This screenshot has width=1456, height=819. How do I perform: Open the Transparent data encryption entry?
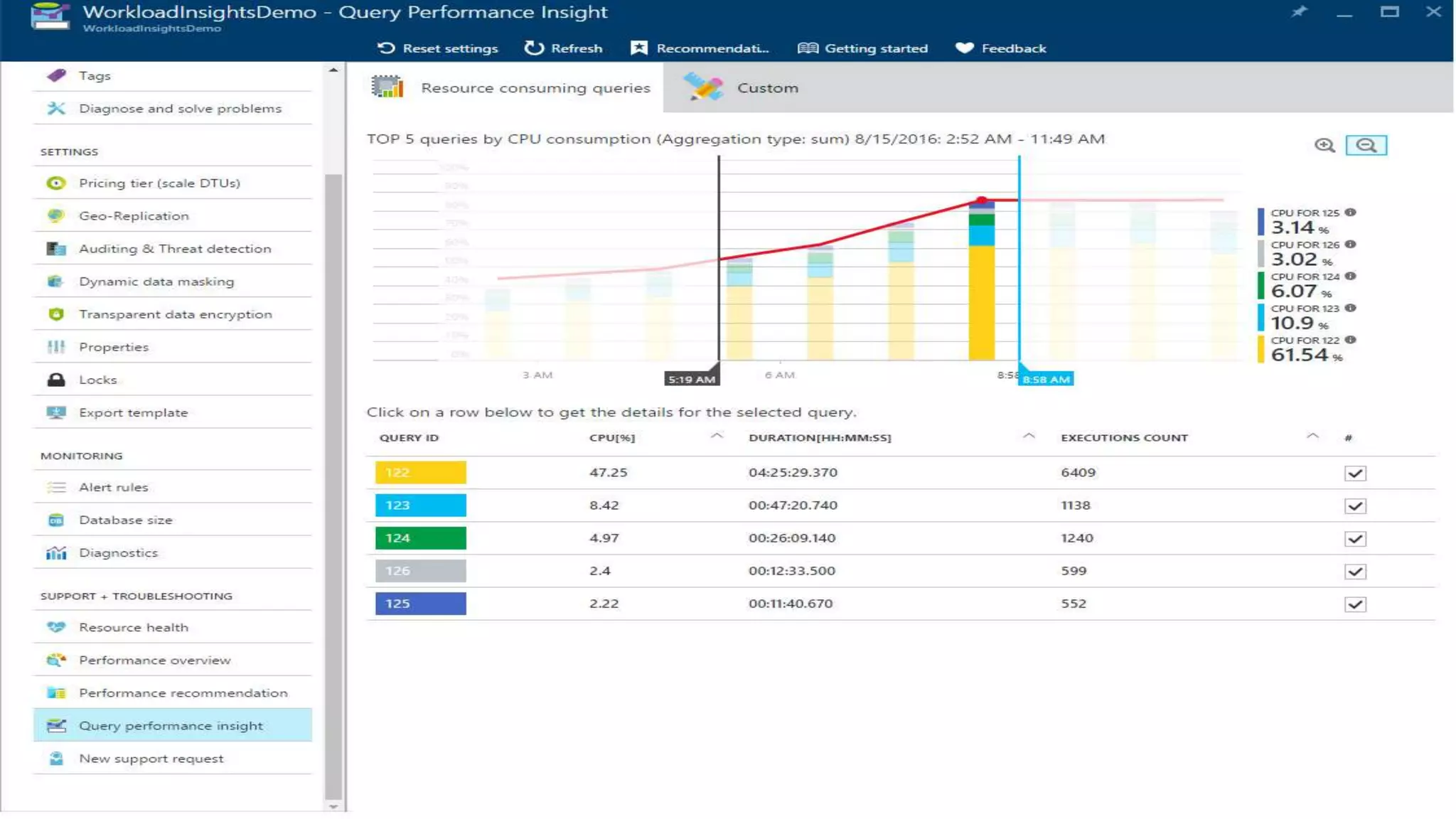(172, 314)
